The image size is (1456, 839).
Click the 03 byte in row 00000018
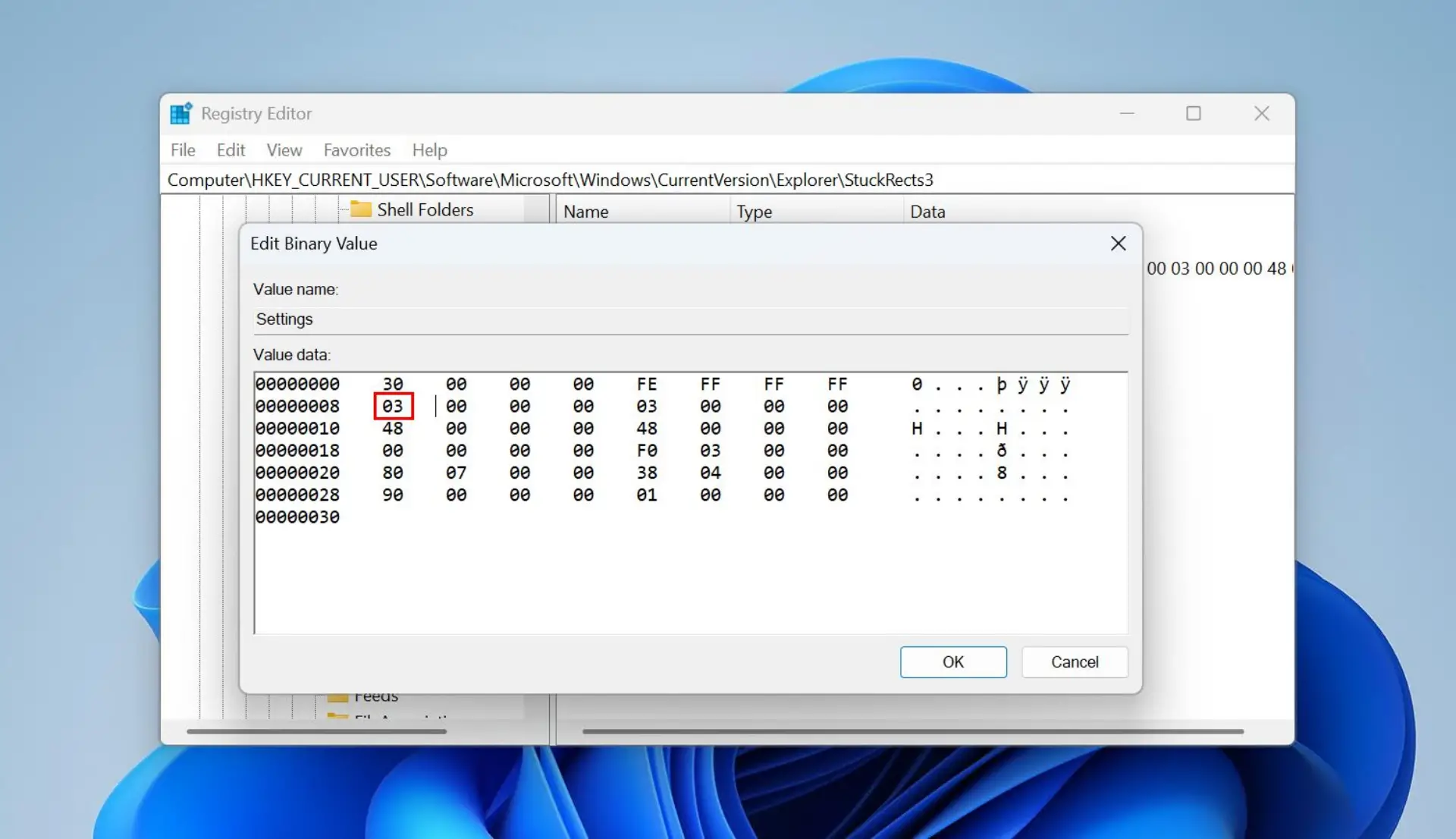coord(711,451)
